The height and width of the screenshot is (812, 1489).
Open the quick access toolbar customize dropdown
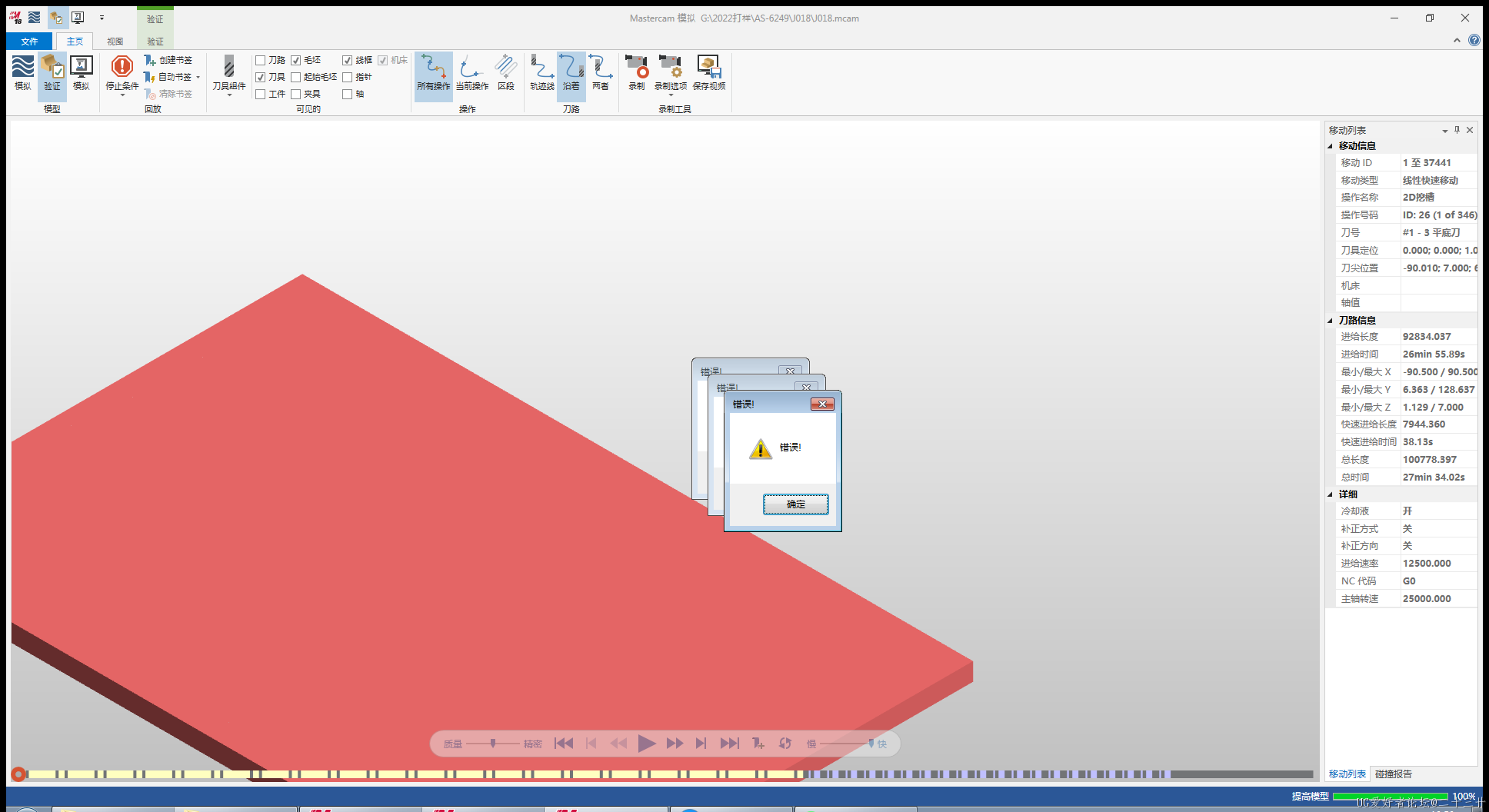tap(102, 18)
